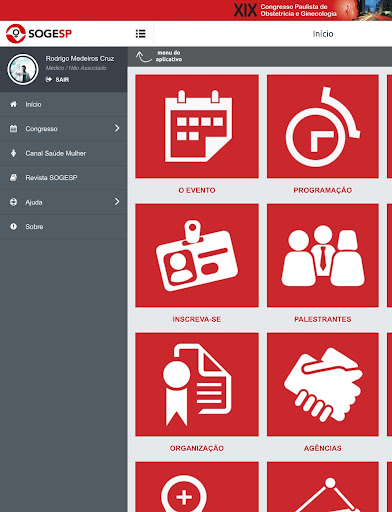392x512 pixels.
Task: Open the PALESTRANTES people tile
Action: pyautogui.click(x=323, y=255)
